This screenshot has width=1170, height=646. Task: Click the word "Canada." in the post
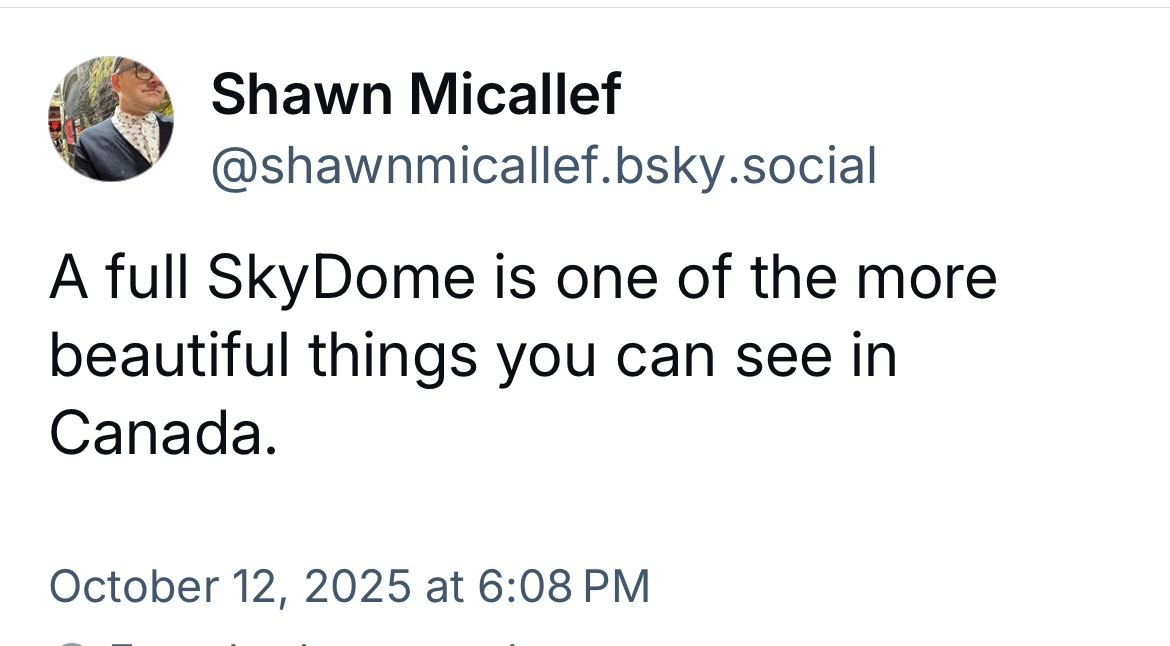point(161,434)
